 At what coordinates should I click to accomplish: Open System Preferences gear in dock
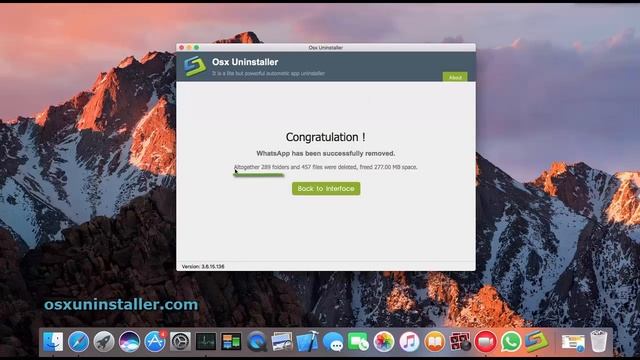(x=180, y=341)
